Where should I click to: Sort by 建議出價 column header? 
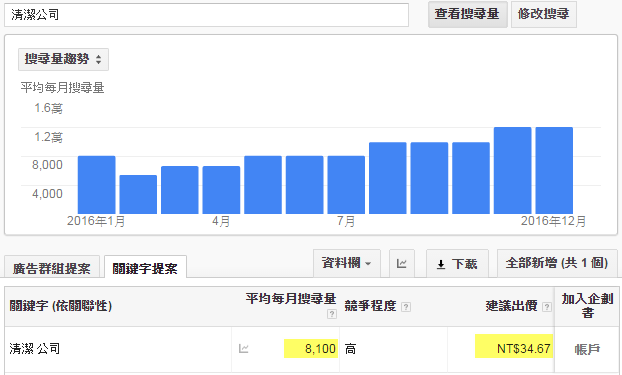pyautogui.click(x=511, y=306)
